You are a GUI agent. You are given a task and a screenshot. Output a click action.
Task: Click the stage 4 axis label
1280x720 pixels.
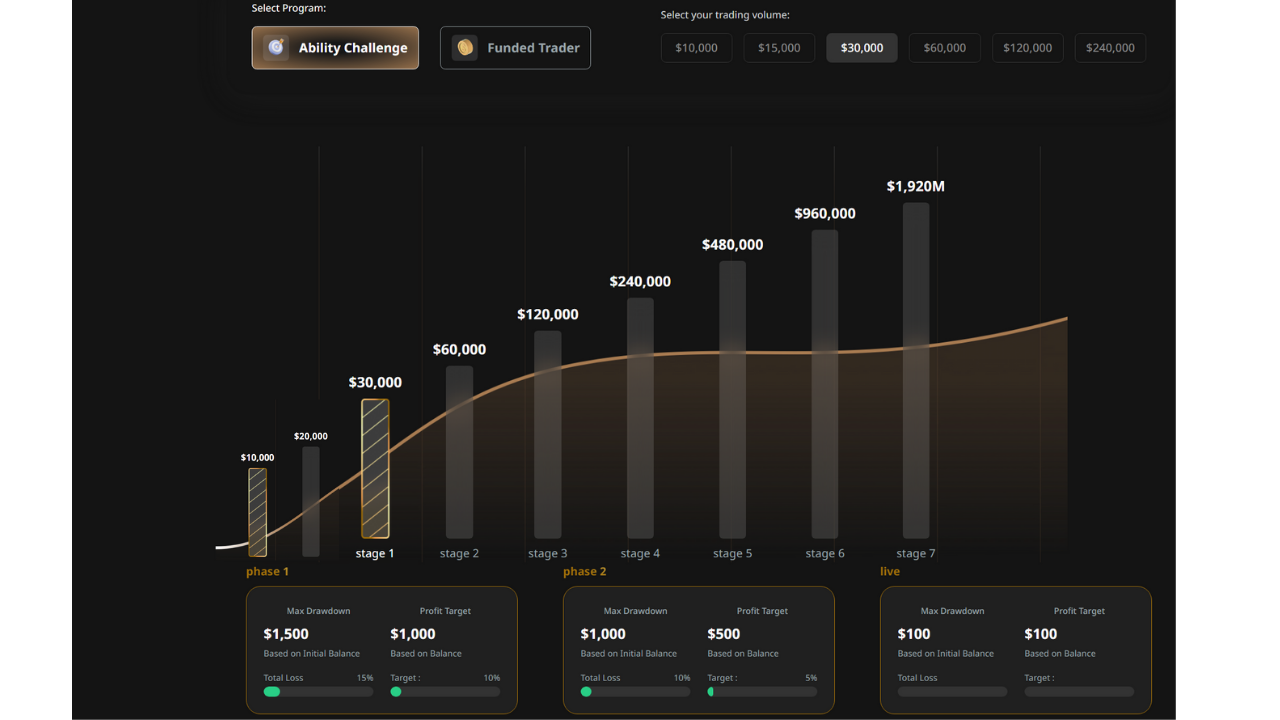(x=640, y=554)
